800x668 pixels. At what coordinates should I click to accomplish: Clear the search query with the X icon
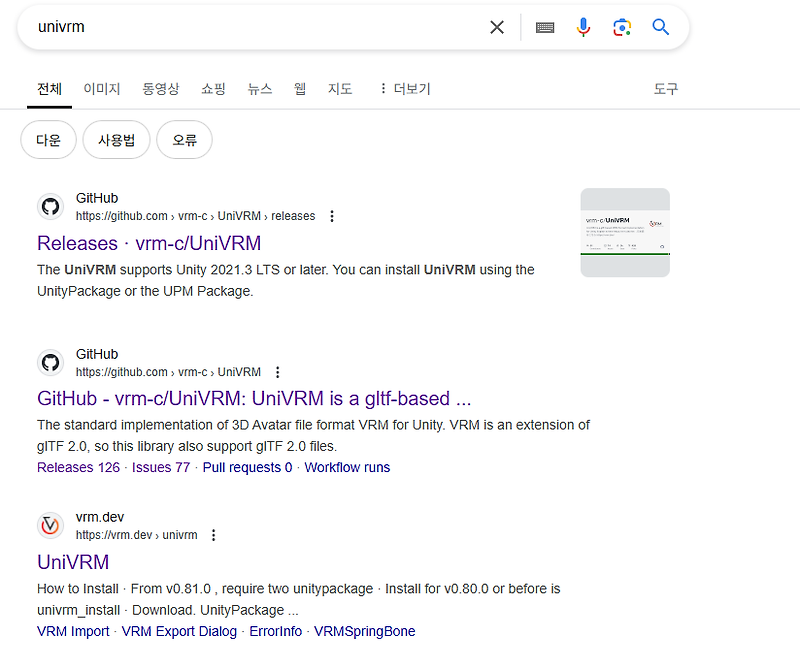(x=497, y=28)
